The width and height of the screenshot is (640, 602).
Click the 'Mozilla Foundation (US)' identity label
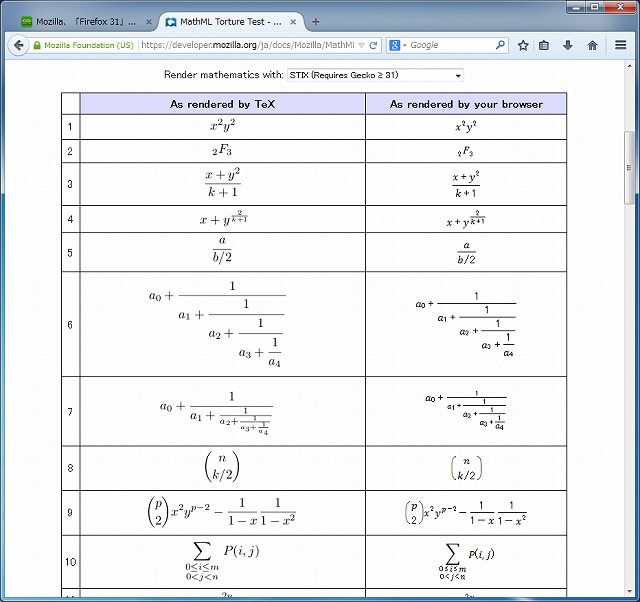[x=89, y=45]
